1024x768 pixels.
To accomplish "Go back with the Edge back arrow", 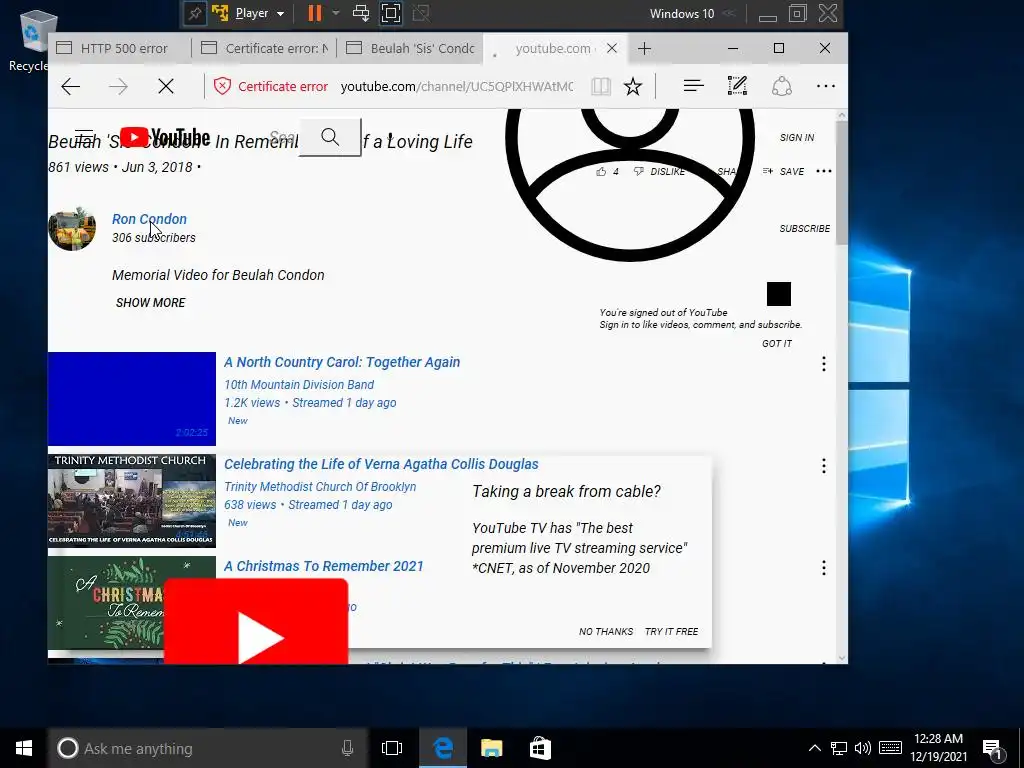I will coord(71,86).
